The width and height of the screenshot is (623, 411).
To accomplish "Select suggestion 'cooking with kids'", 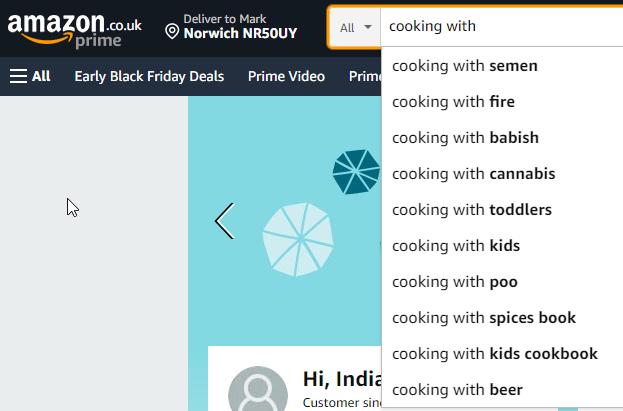I will (456, 246).
